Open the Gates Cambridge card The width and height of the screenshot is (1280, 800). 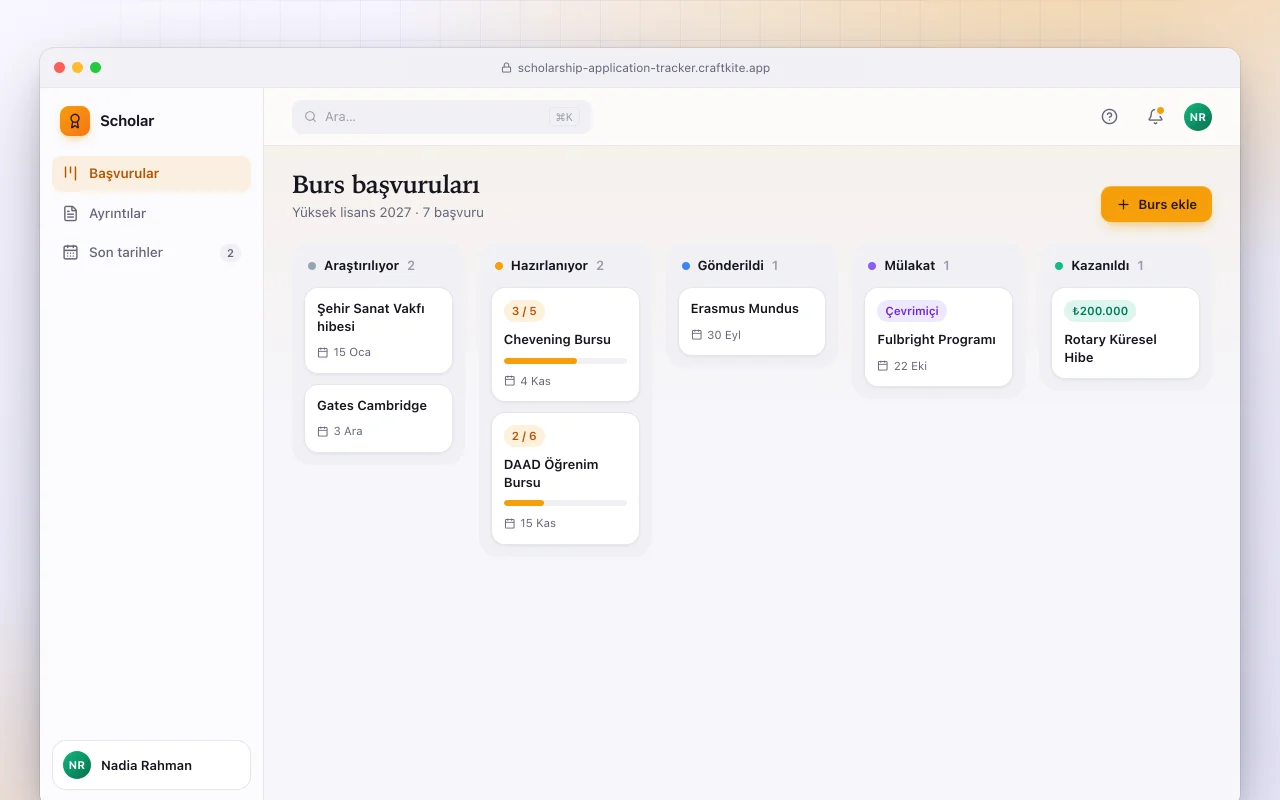pos(378,419)
